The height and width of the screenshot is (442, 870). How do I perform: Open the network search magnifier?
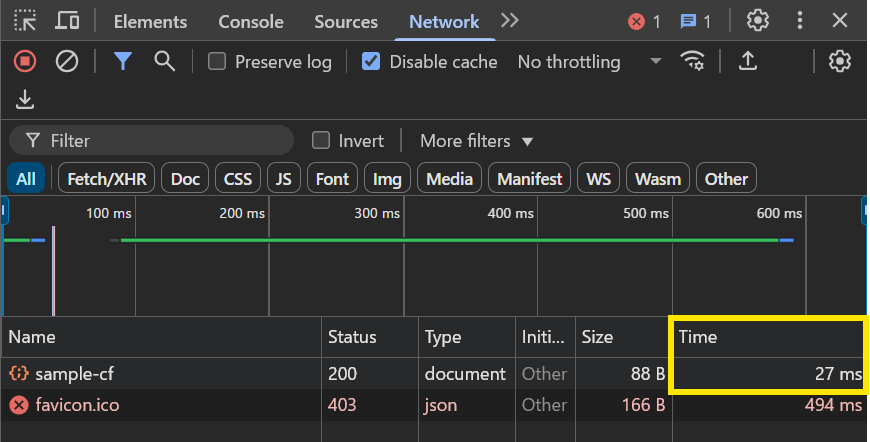pos(164,61)
